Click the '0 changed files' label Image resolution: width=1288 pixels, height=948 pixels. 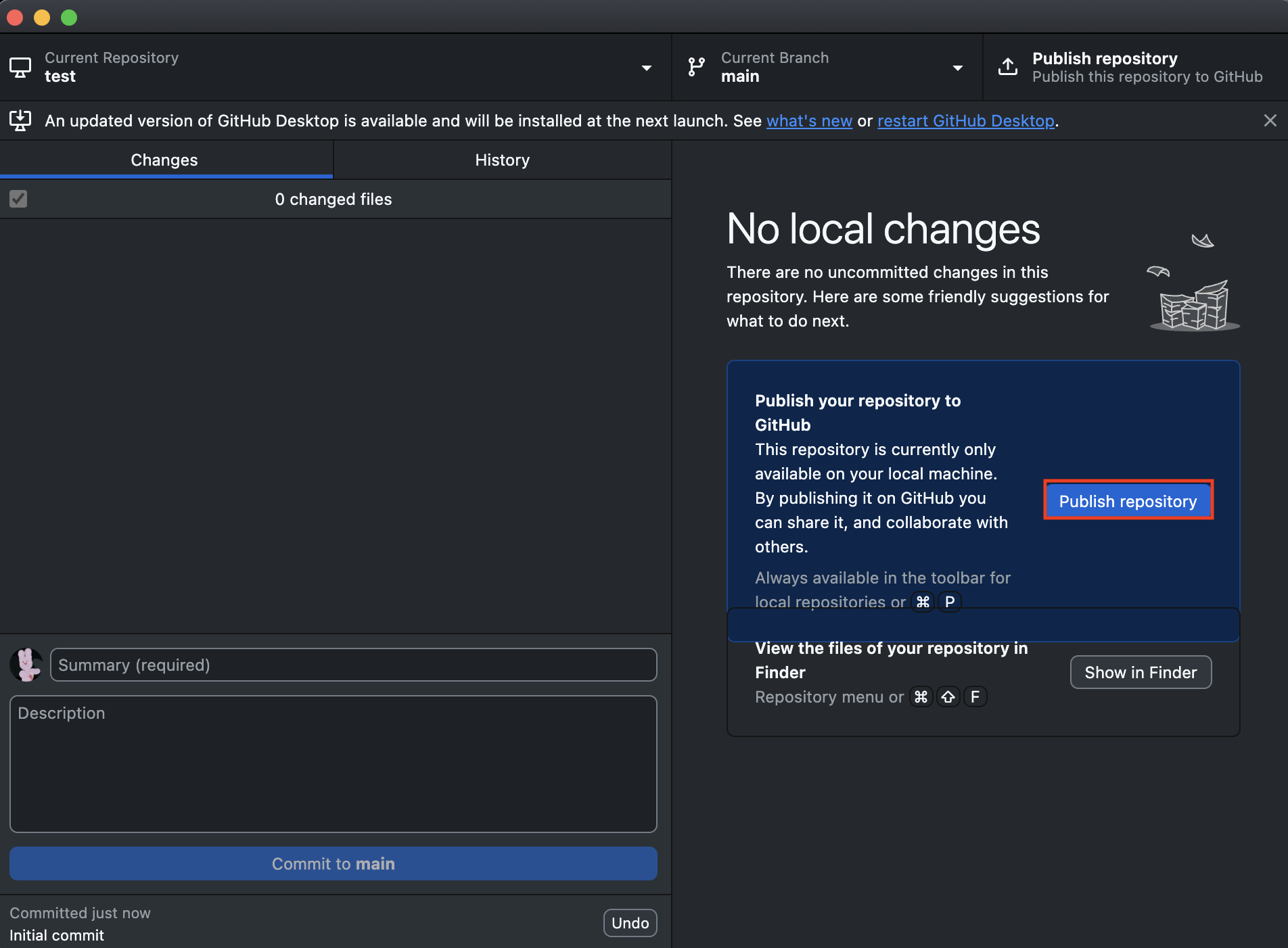(333, 199)
